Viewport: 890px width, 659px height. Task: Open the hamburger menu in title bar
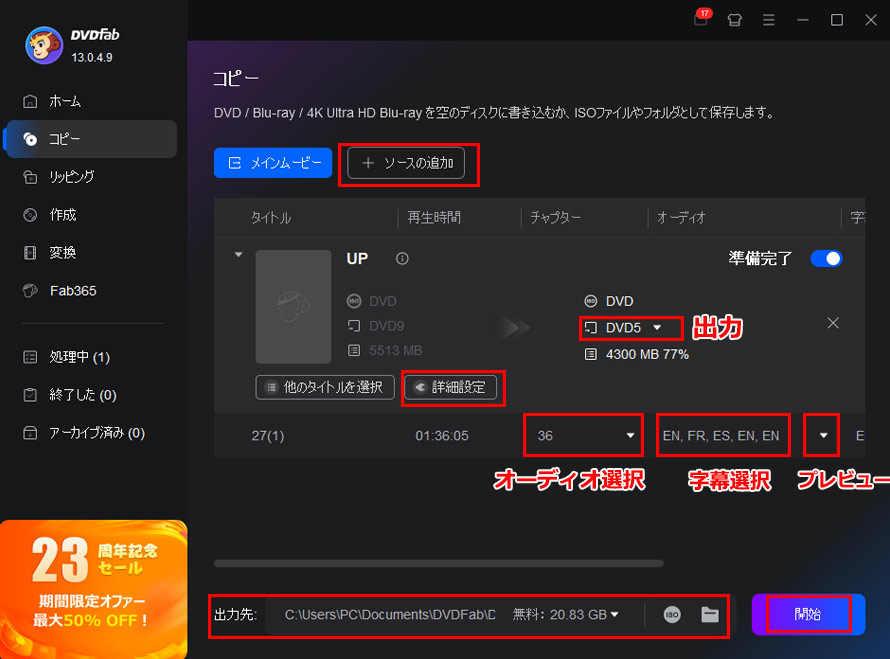pos(768,19)
